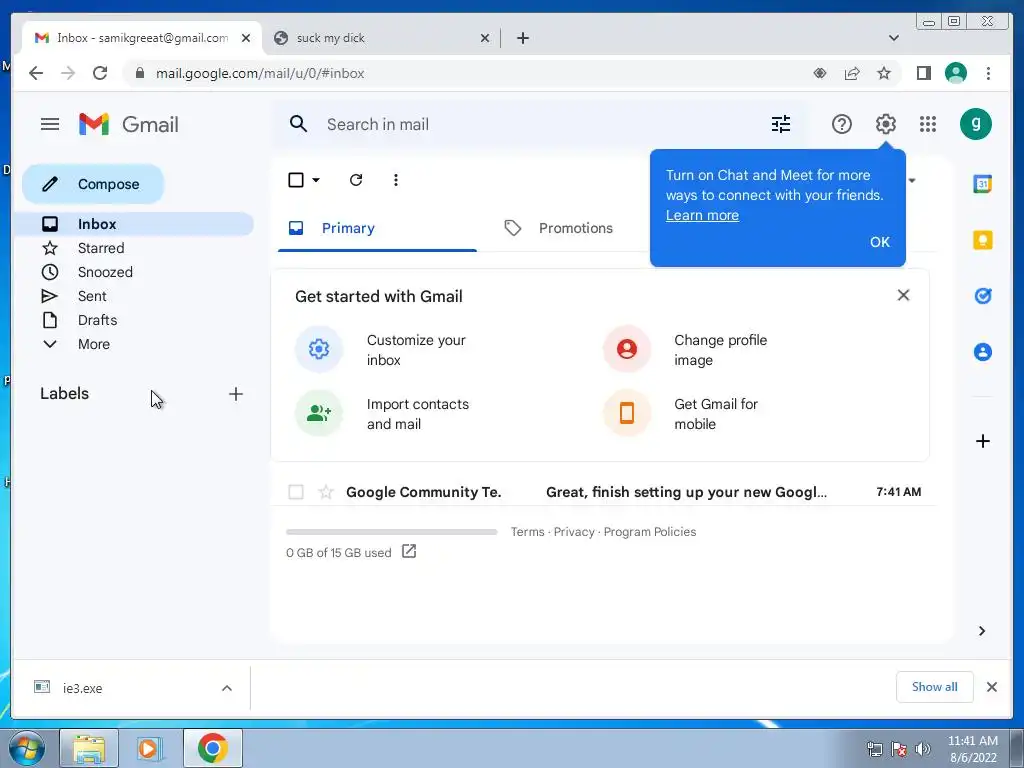The image size is (1024, 768).
Task: Click the Gmail logo
Action: pyautogui.click(x=129, y=124)
